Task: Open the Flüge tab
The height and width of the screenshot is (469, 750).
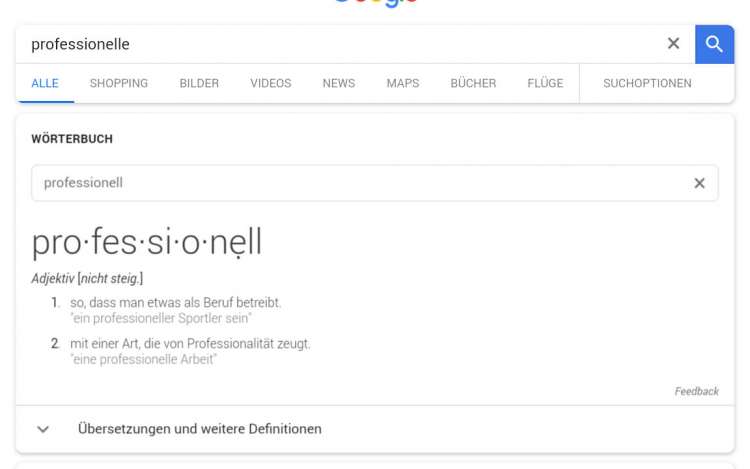Action: (x=545, y=83)
